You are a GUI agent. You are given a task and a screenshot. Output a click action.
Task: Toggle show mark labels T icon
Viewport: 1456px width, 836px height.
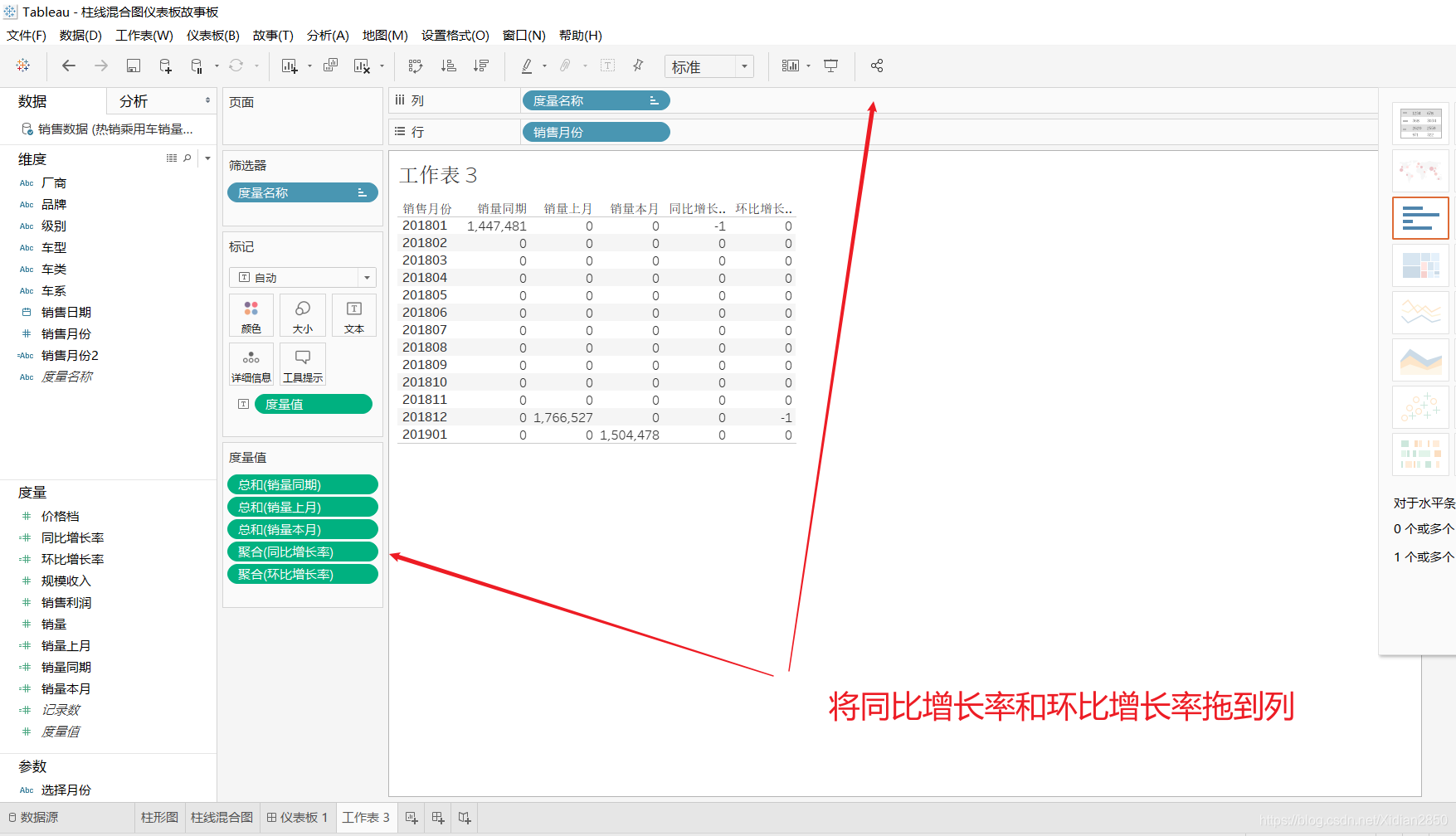[607, 66]
